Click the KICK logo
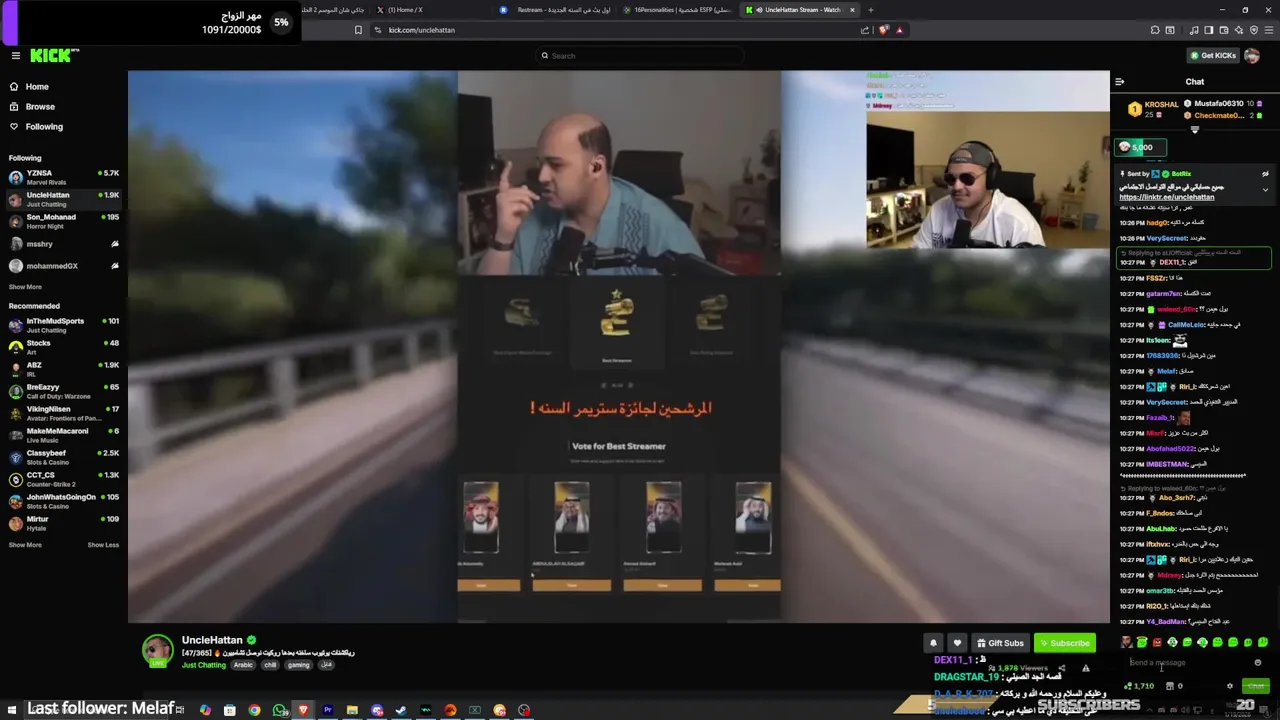 coord(52,56)
